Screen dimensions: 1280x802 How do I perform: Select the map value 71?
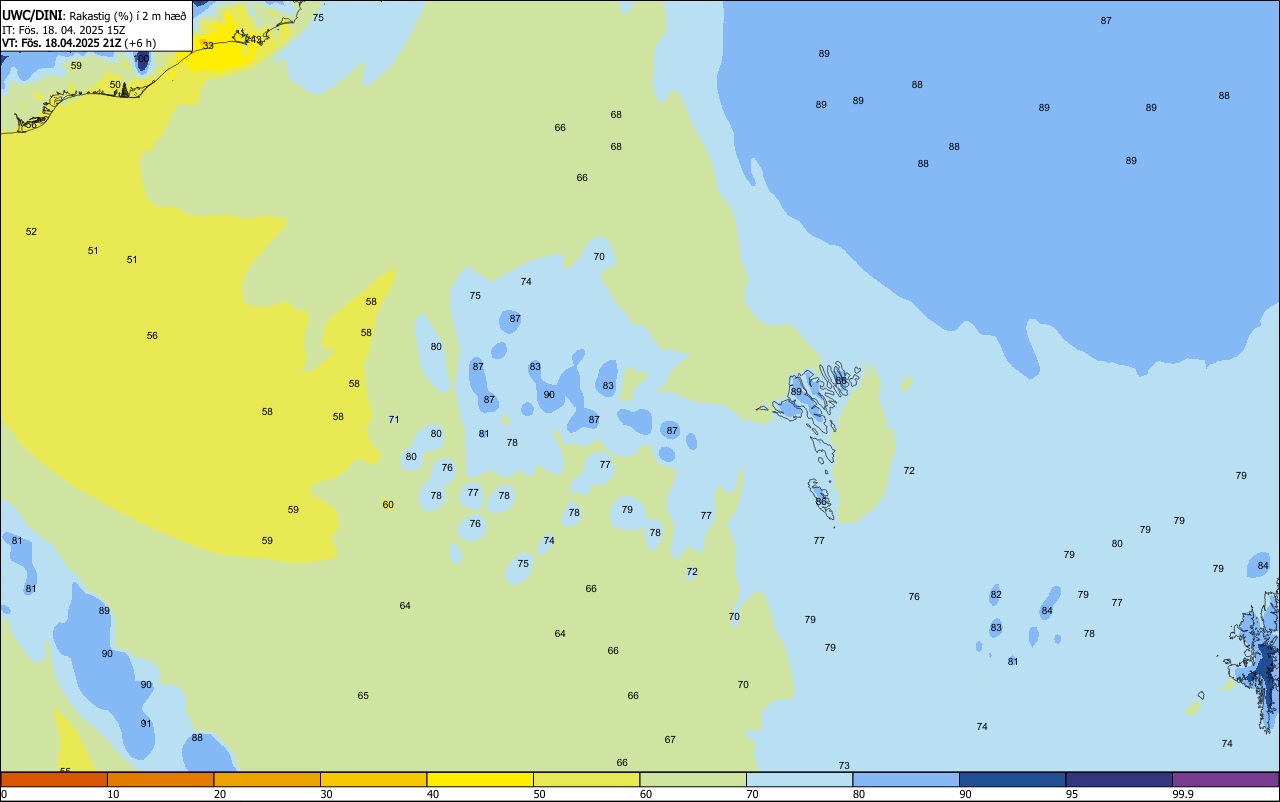tap(394, 419)
